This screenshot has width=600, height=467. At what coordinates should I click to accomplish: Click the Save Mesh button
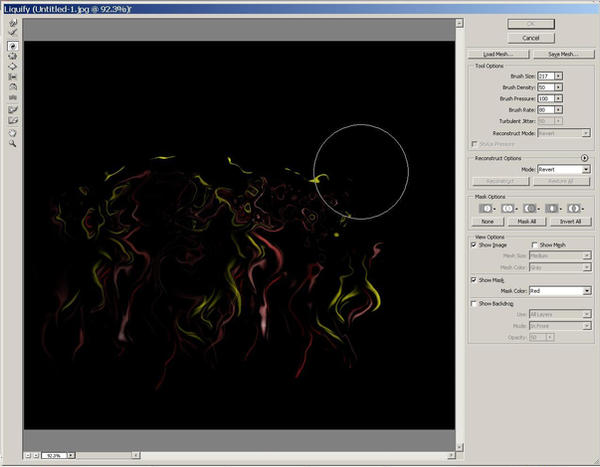(564, 54)
